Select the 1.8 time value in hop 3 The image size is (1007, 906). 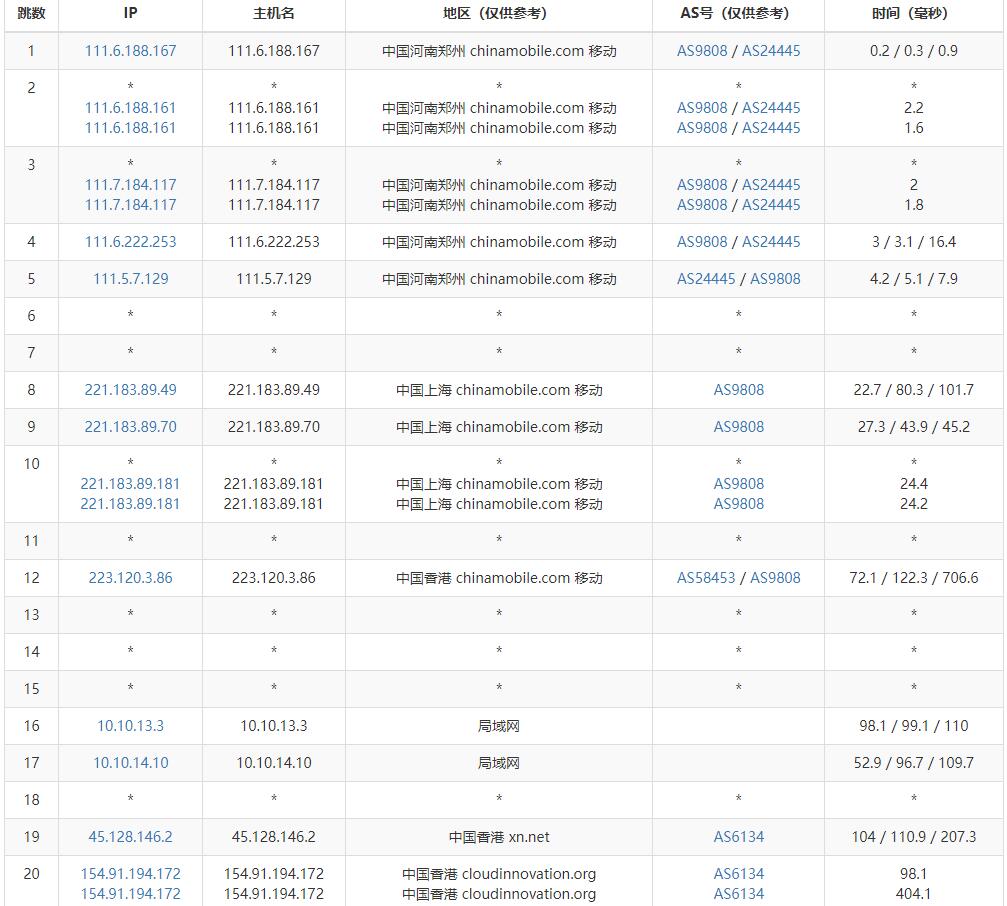(914, 205)
